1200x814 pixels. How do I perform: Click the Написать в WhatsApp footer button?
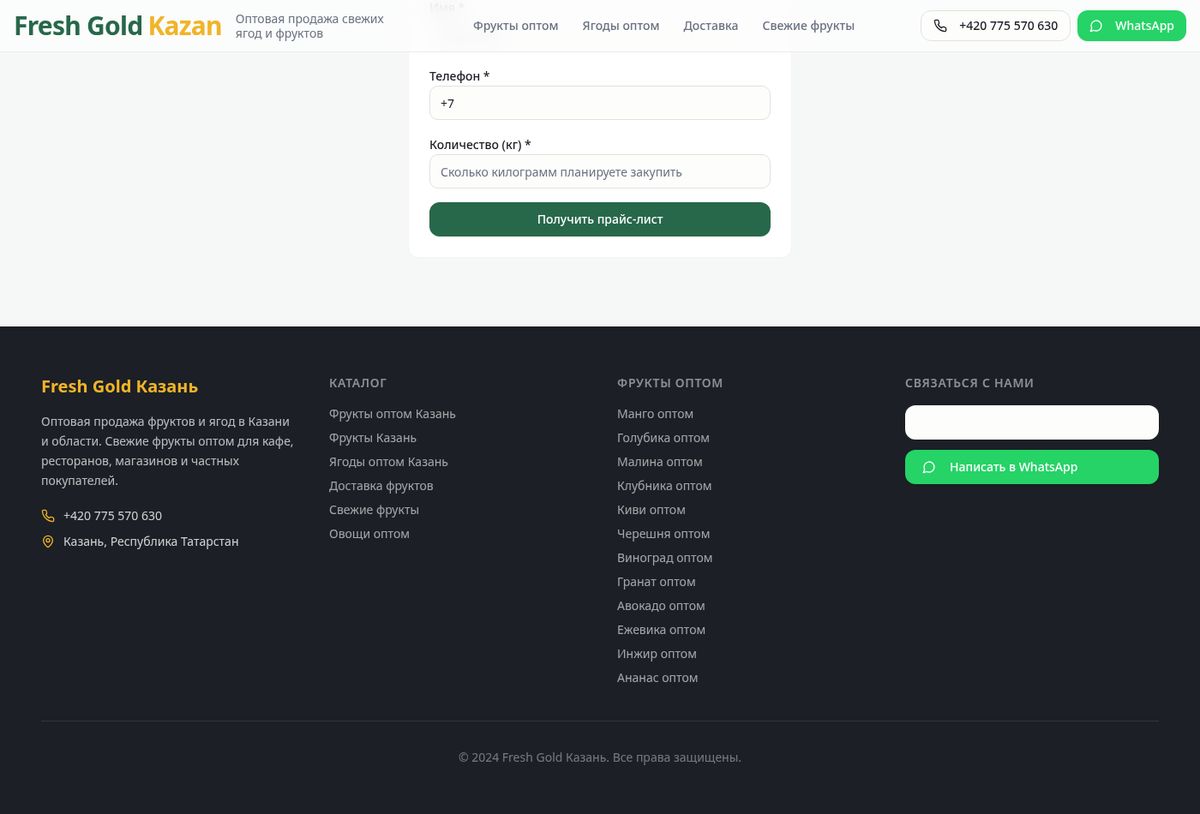point(1032,467)
